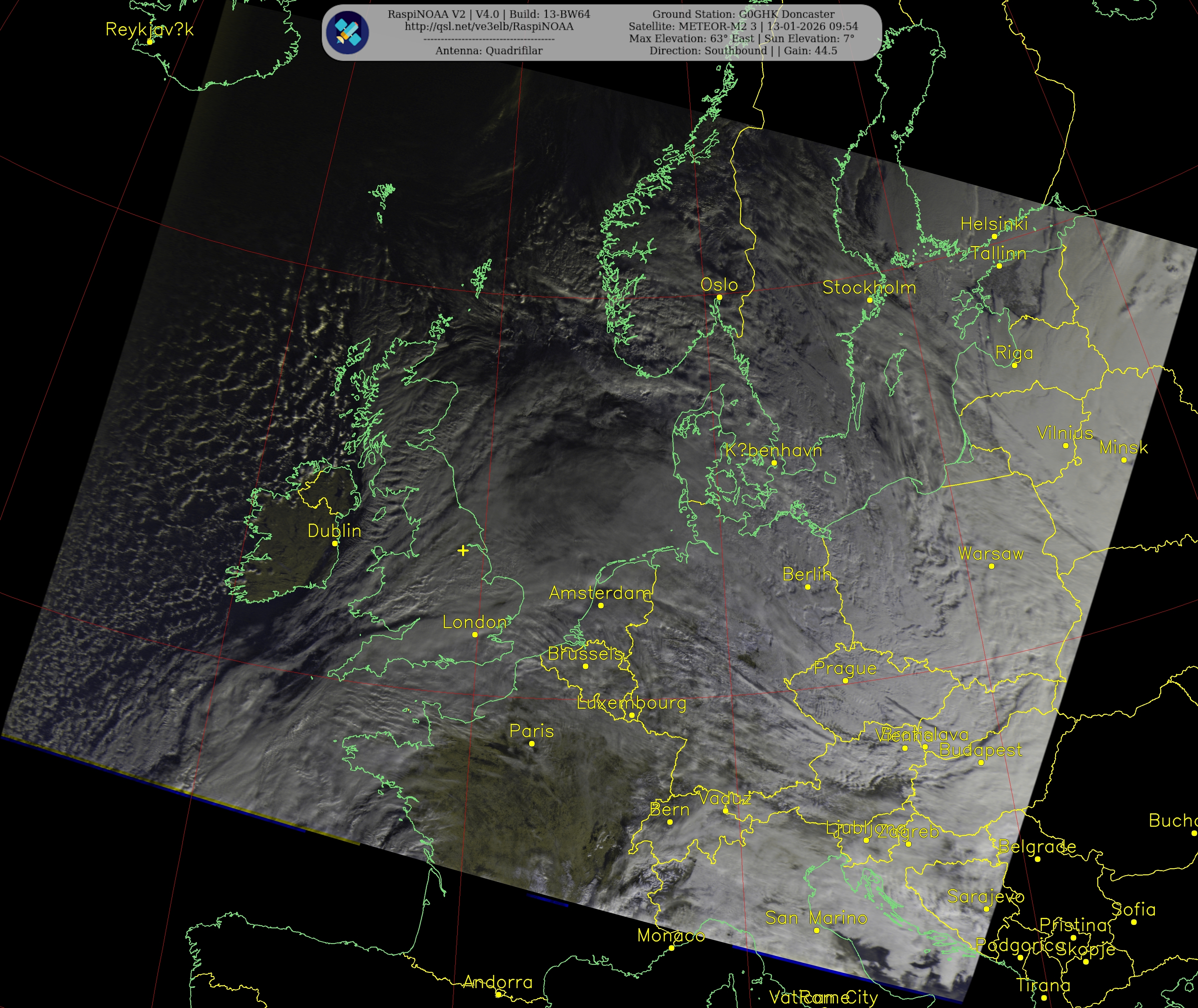The image size is (1198, 1008).
Task: Click the London city marker dot
Action: tap(475, 635)
